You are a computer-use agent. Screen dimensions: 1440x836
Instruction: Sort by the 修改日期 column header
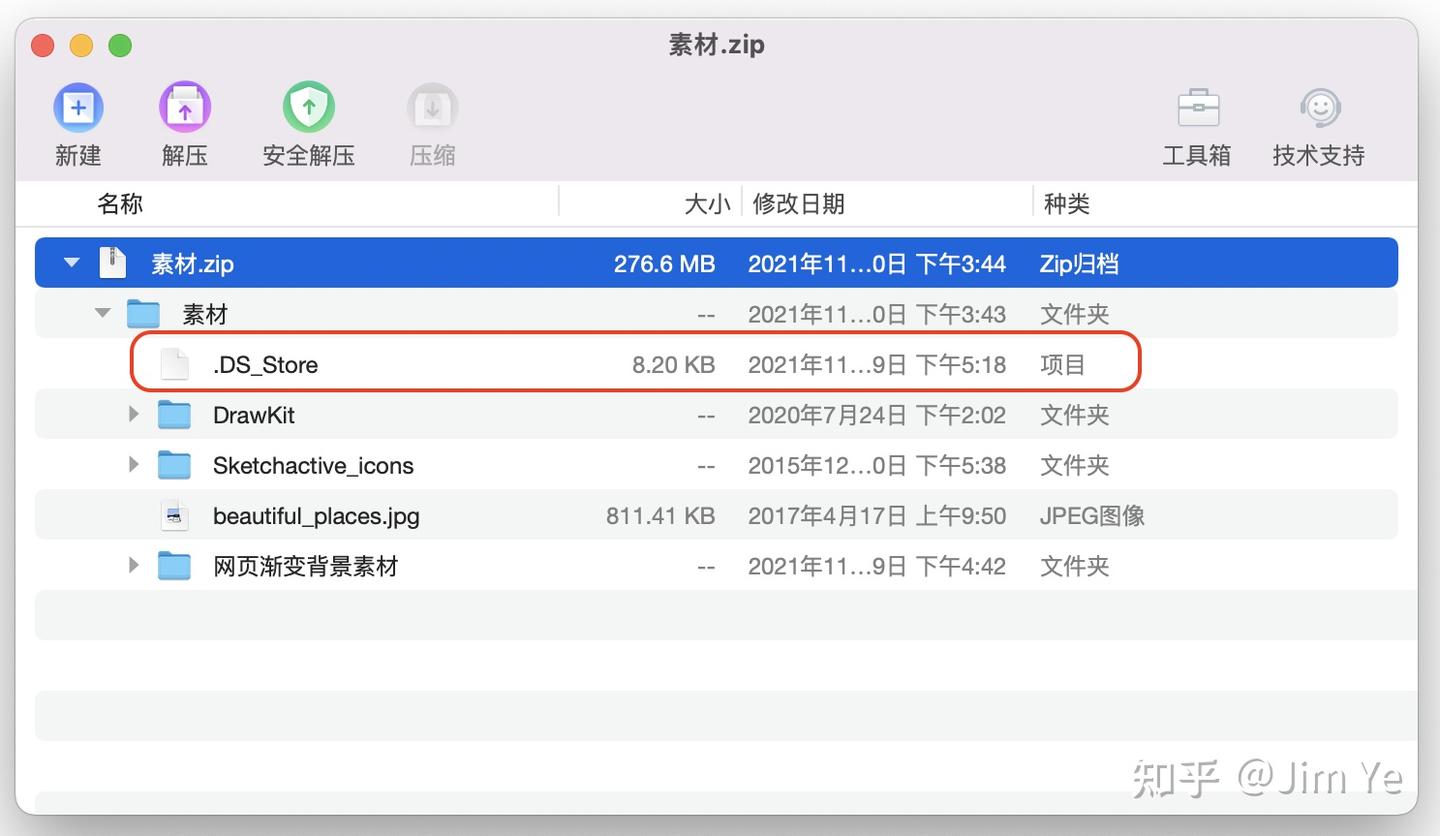click(x=798, y=203)
